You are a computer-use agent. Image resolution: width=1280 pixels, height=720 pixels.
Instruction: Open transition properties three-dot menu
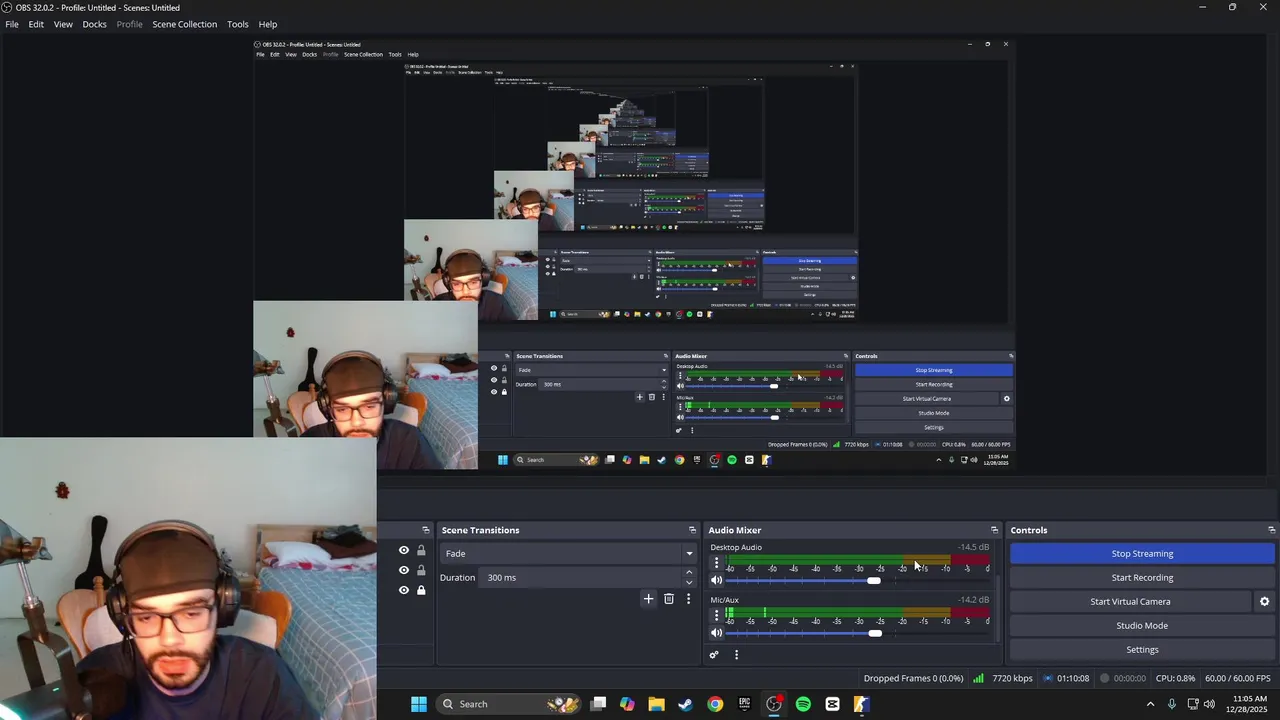tap(688, 599)
